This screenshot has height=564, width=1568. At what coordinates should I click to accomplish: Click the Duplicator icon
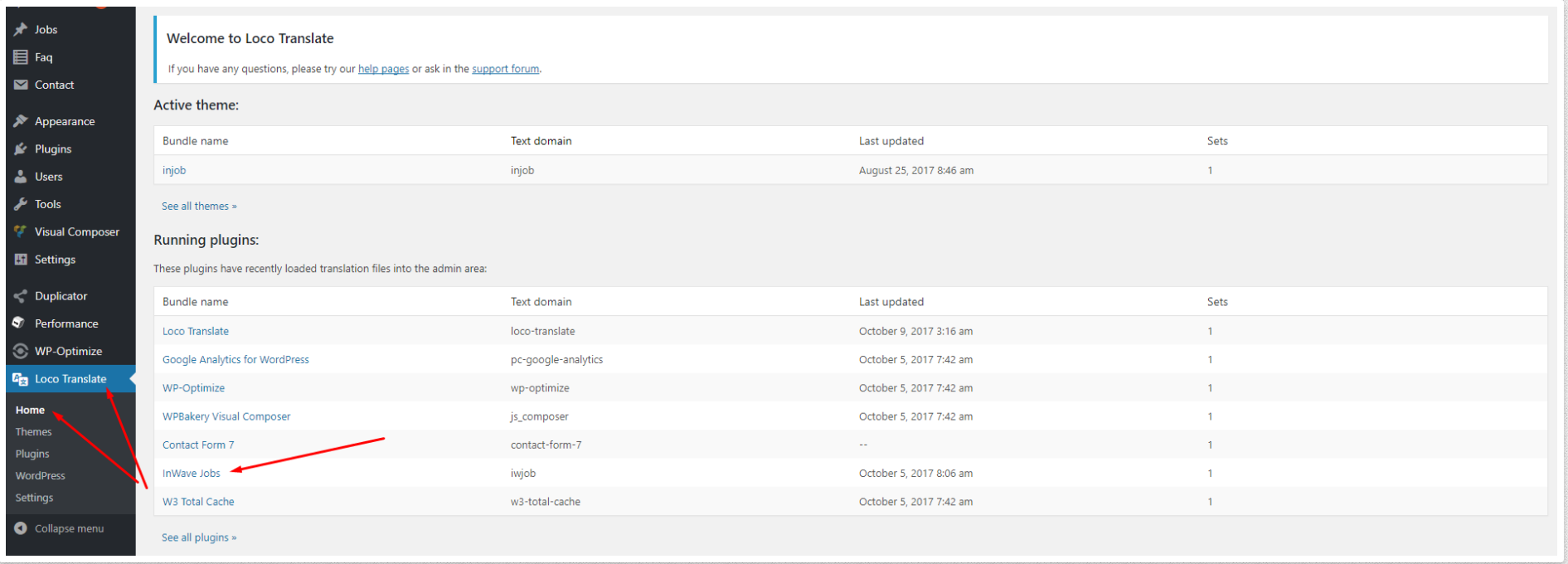21,296
